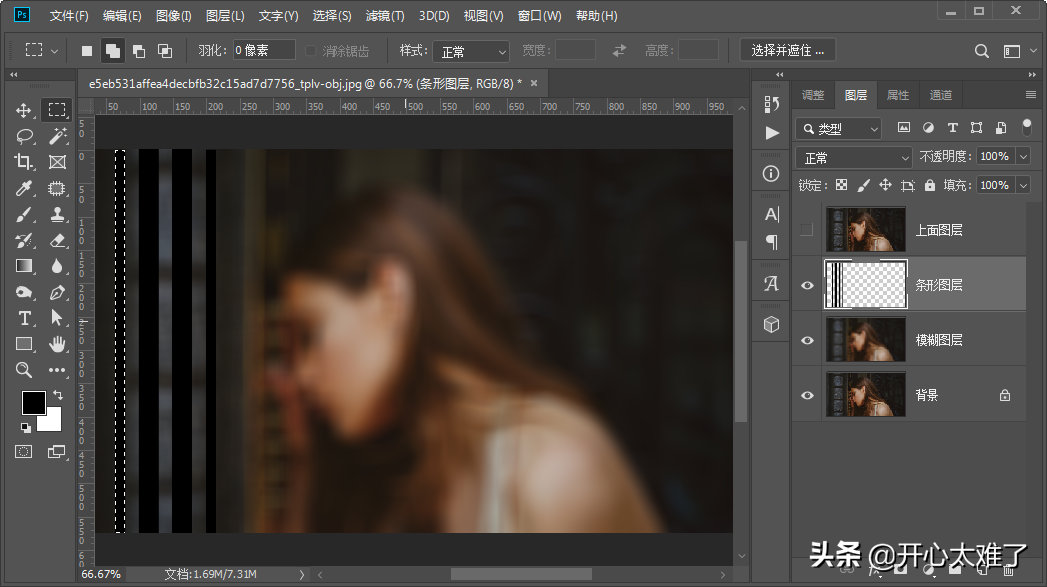Toggle the layer filter on/off switch
The image size is (1047, 587).
tap(1027, 127)
